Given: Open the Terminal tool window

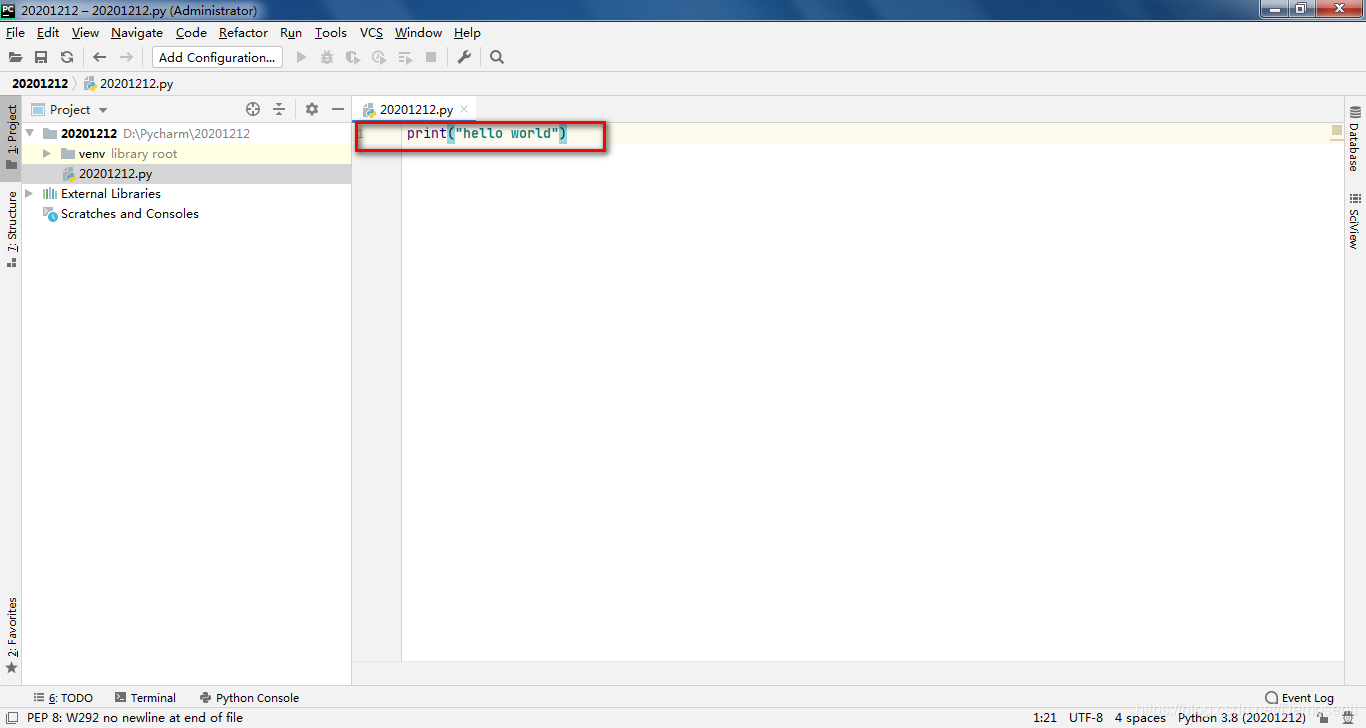Looking at the screenshot, I should (x=145, y=698).
